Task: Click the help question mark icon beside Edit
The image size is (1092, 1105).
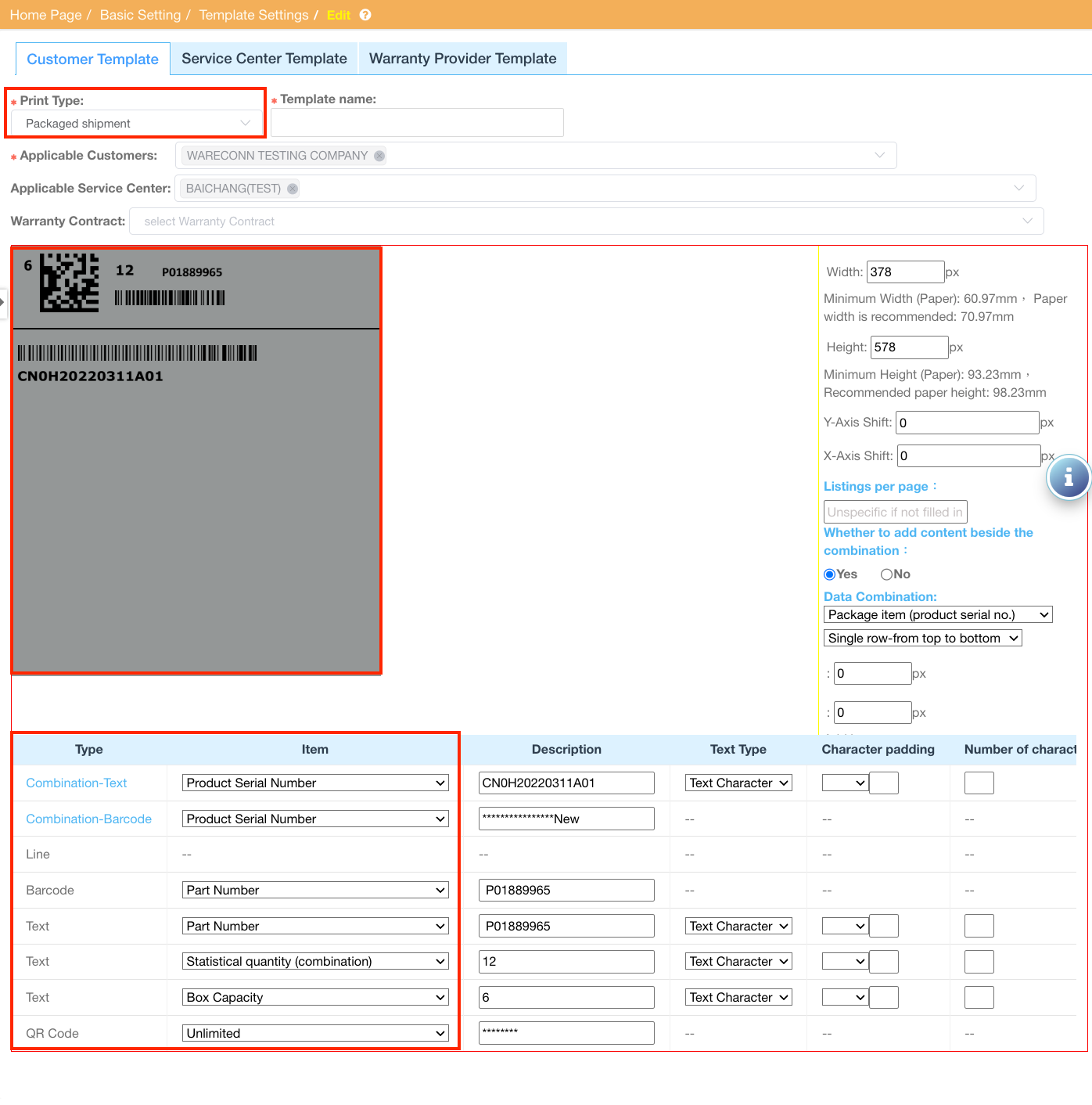Action: click(x=365, y=15)
